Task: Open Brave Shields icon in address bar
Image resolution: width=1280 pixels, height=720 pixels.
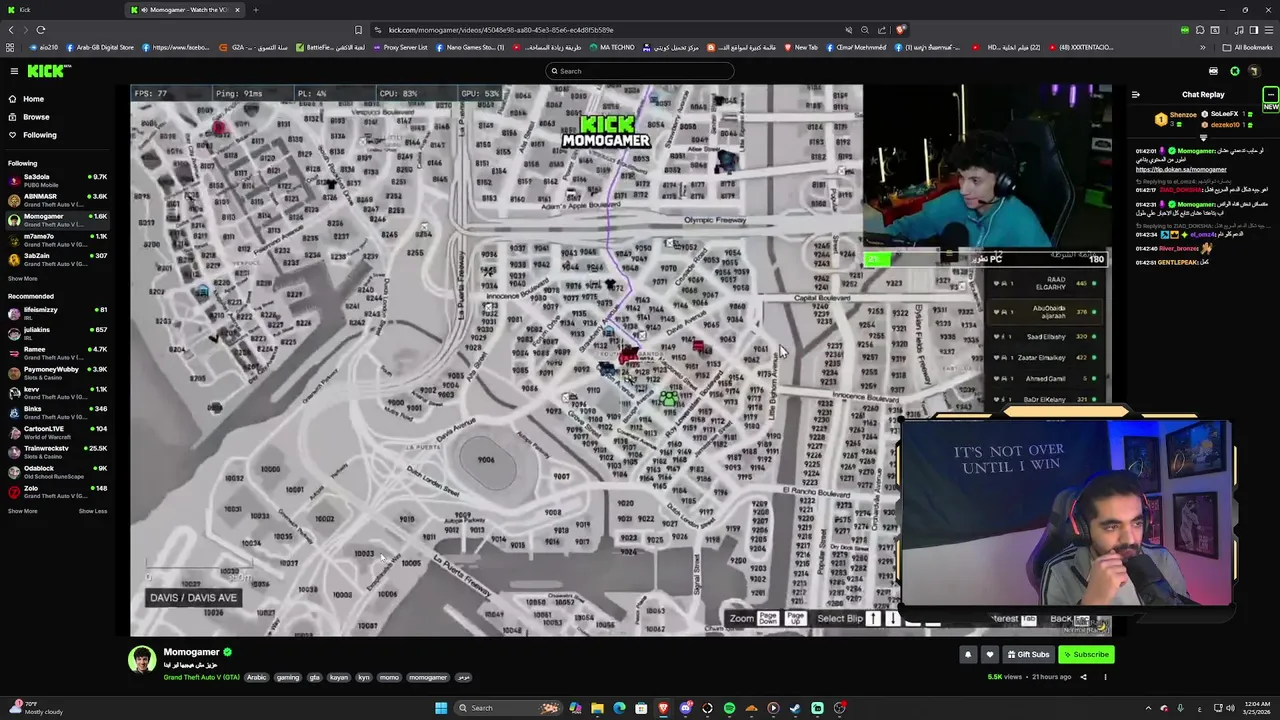Action: (x=900, y=30)
